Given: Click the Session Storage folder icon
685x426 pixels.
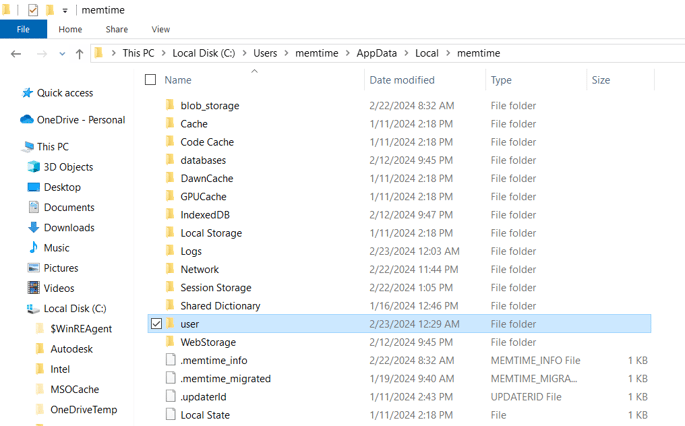Looking at the screenshot, I should pyautogui.click(x=170, y=287).
